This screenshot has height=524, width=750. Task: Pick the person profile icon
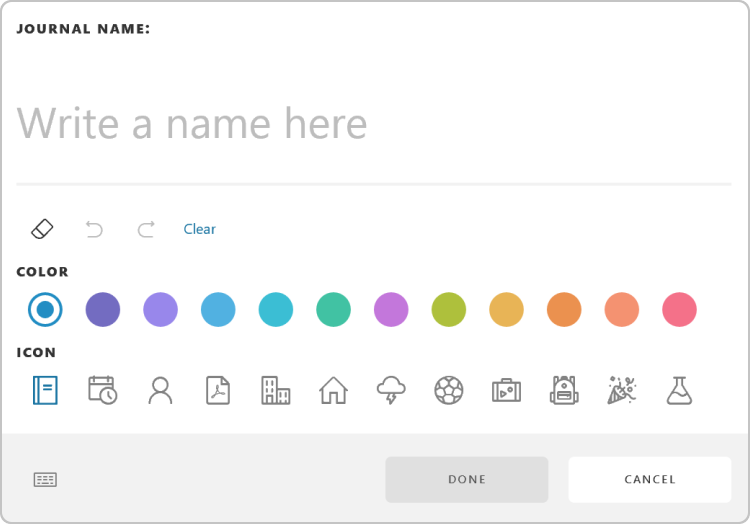point(160,390)
